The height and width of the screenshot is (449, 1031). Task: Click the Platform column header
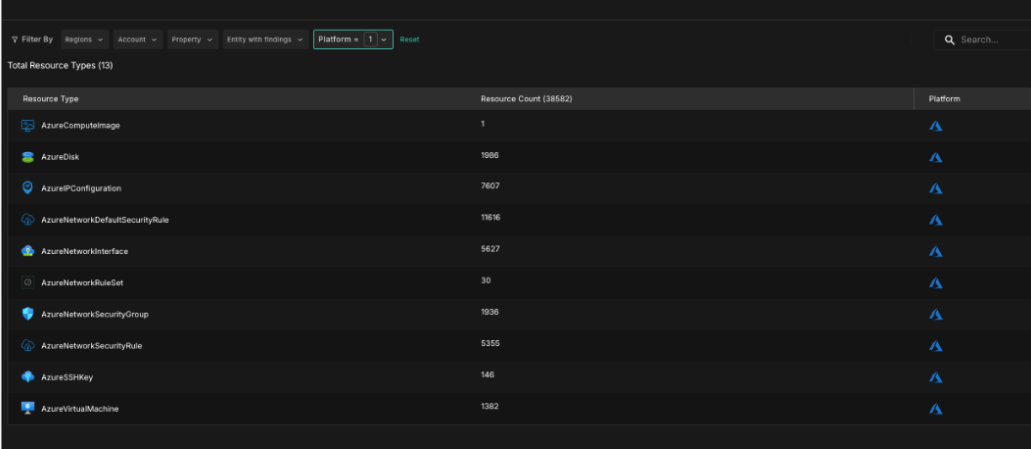click(944, 99)
